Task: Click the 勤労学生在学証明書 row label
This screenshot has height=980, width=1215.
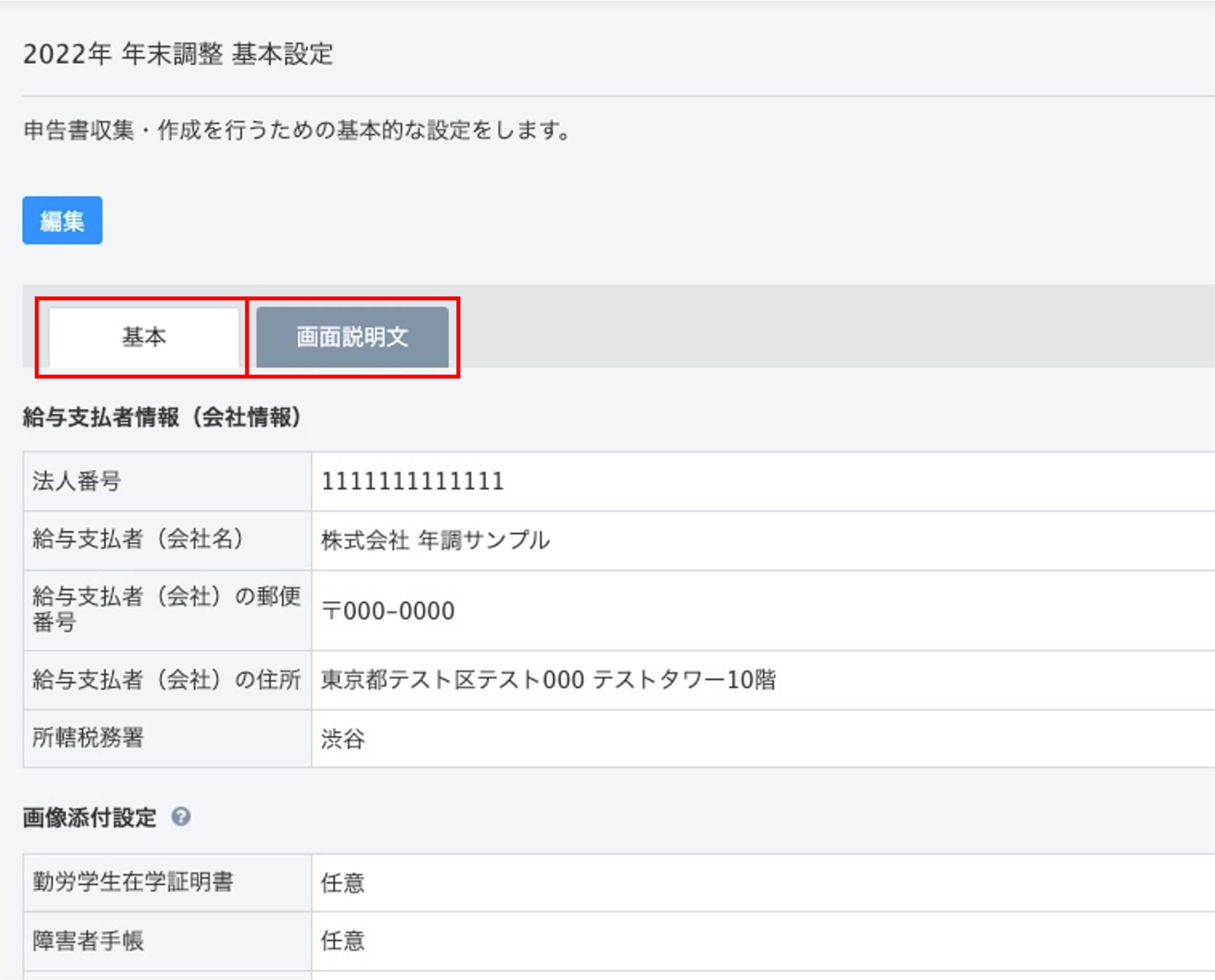Action: [x=133, y=882]
